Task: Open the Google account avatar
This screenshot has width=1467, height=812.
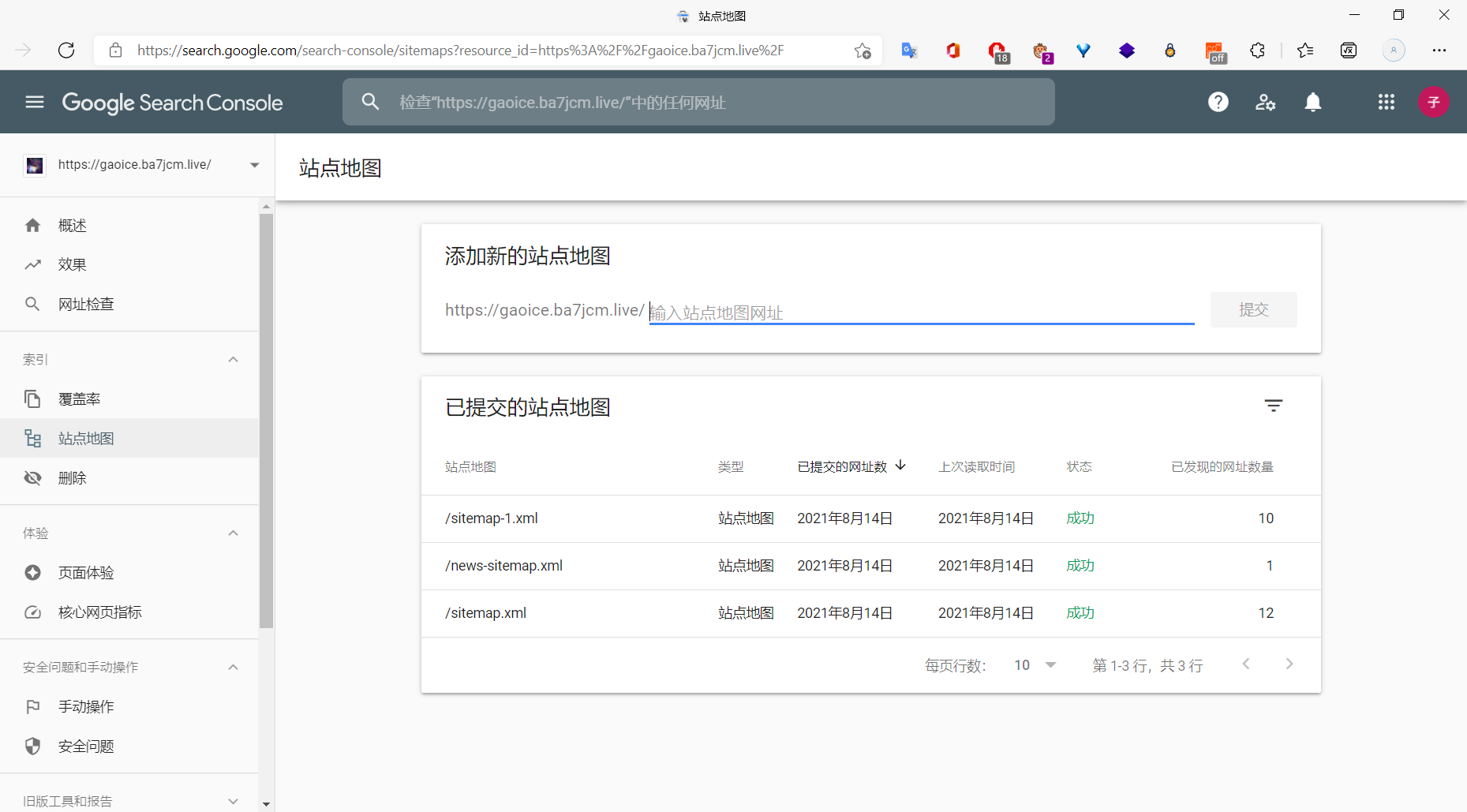Action: [x=1434, y=102]
